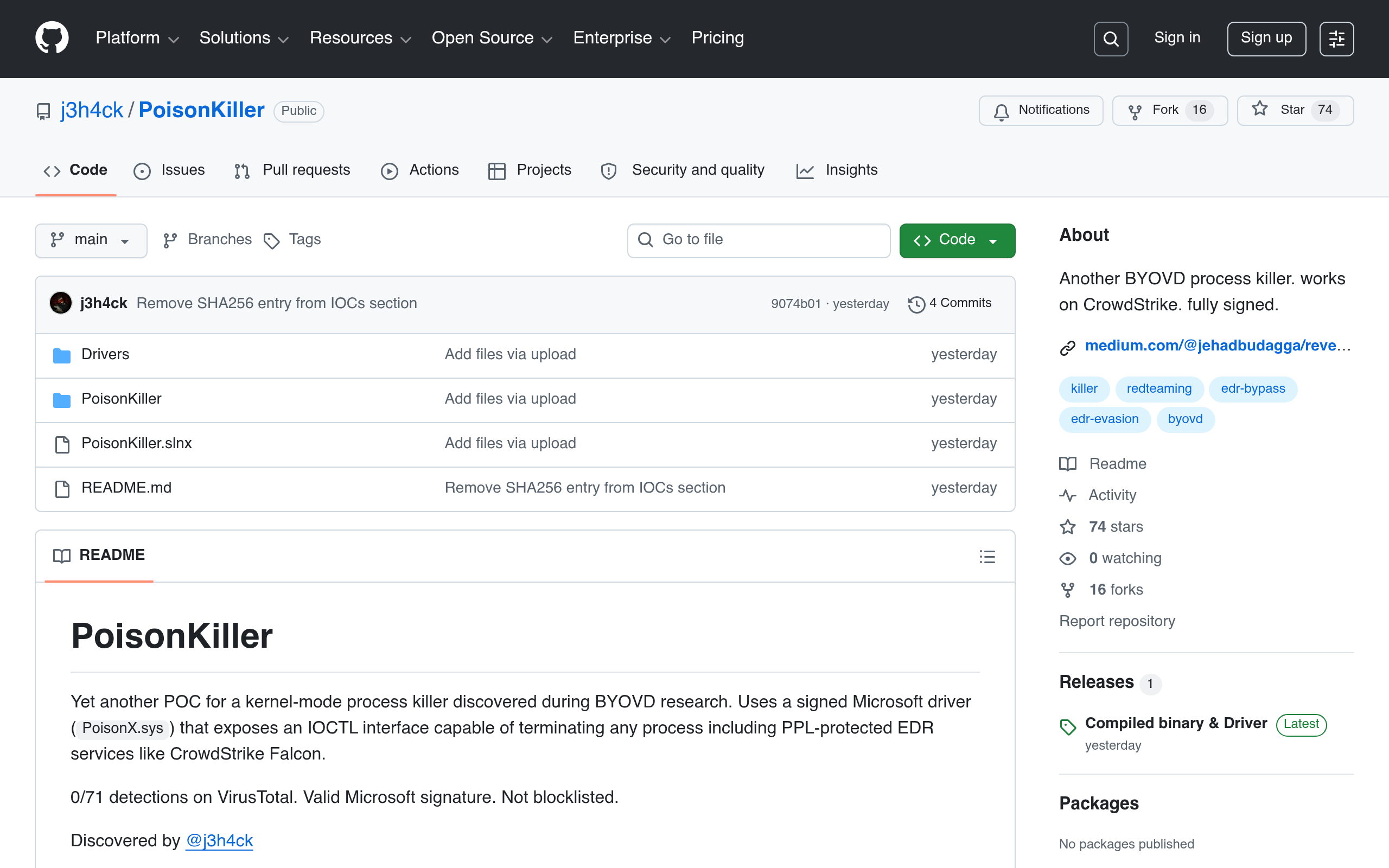1389x868 pixels.
Task: Select the redteaming topic tag
Action: coord(1159,389)
